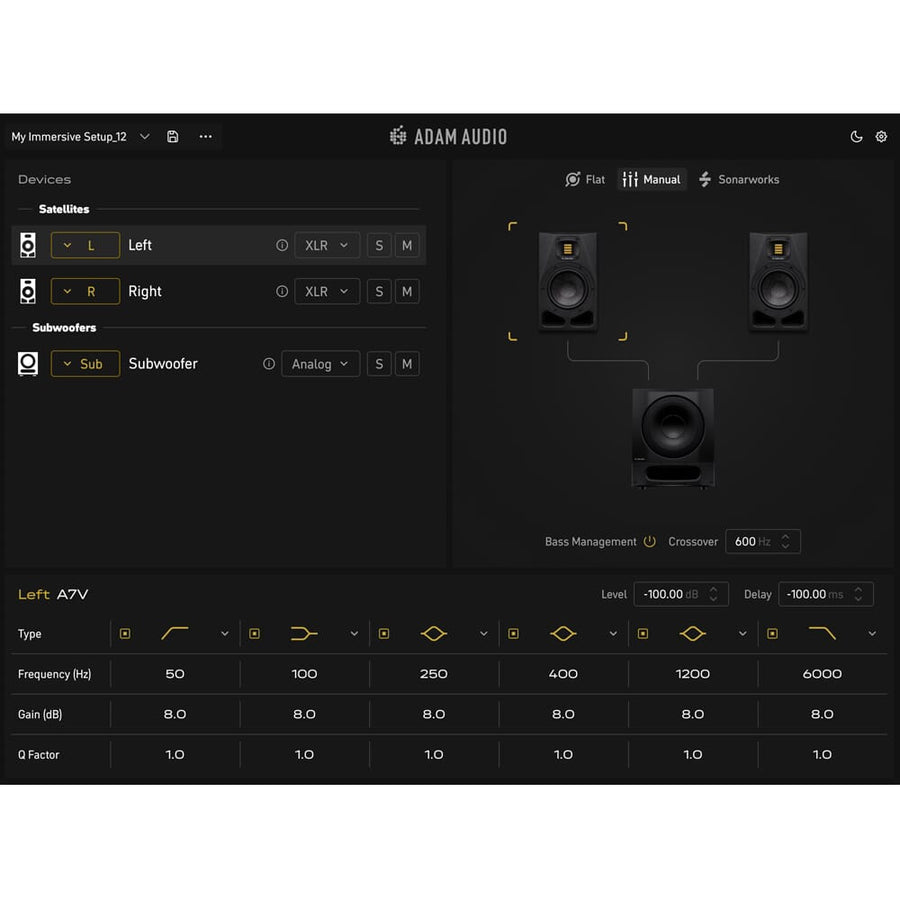This screenshot has width=900, height=900.
Task: Mute the Right speaker
Action: tap(407, 291)
